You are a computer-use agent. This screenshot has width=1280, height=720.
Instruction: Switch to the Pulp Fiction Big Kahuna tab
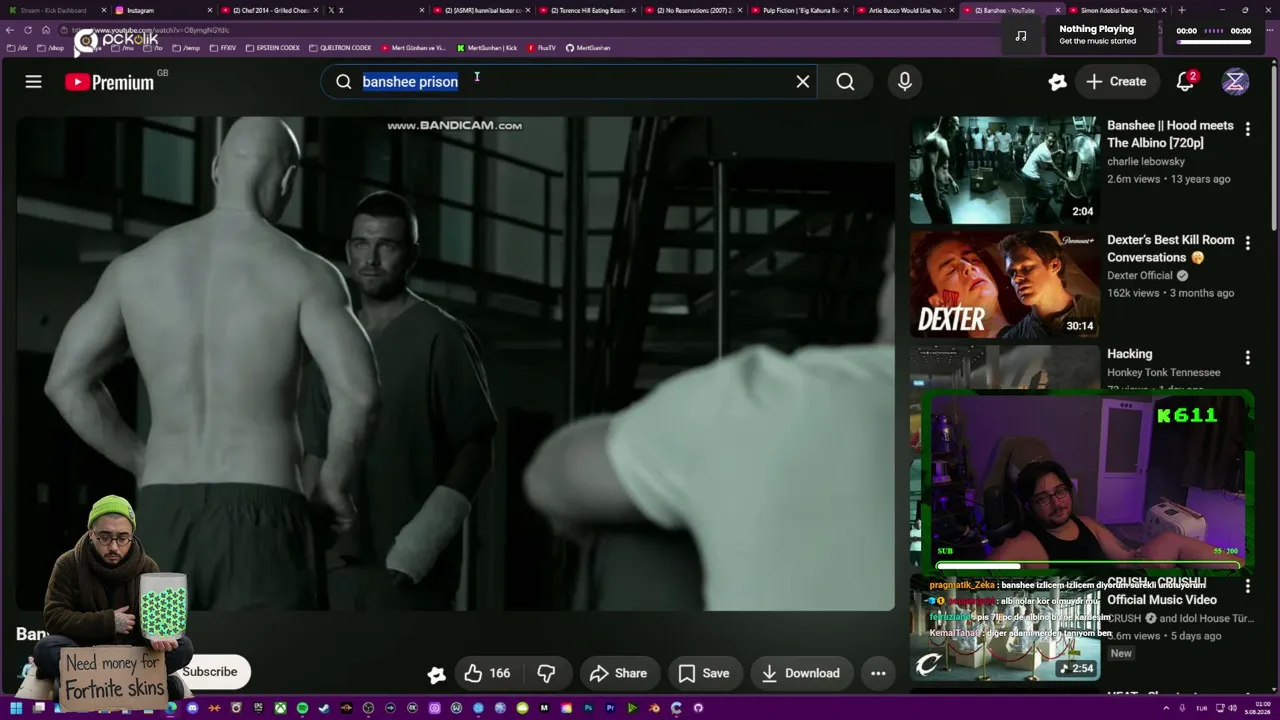800,10
